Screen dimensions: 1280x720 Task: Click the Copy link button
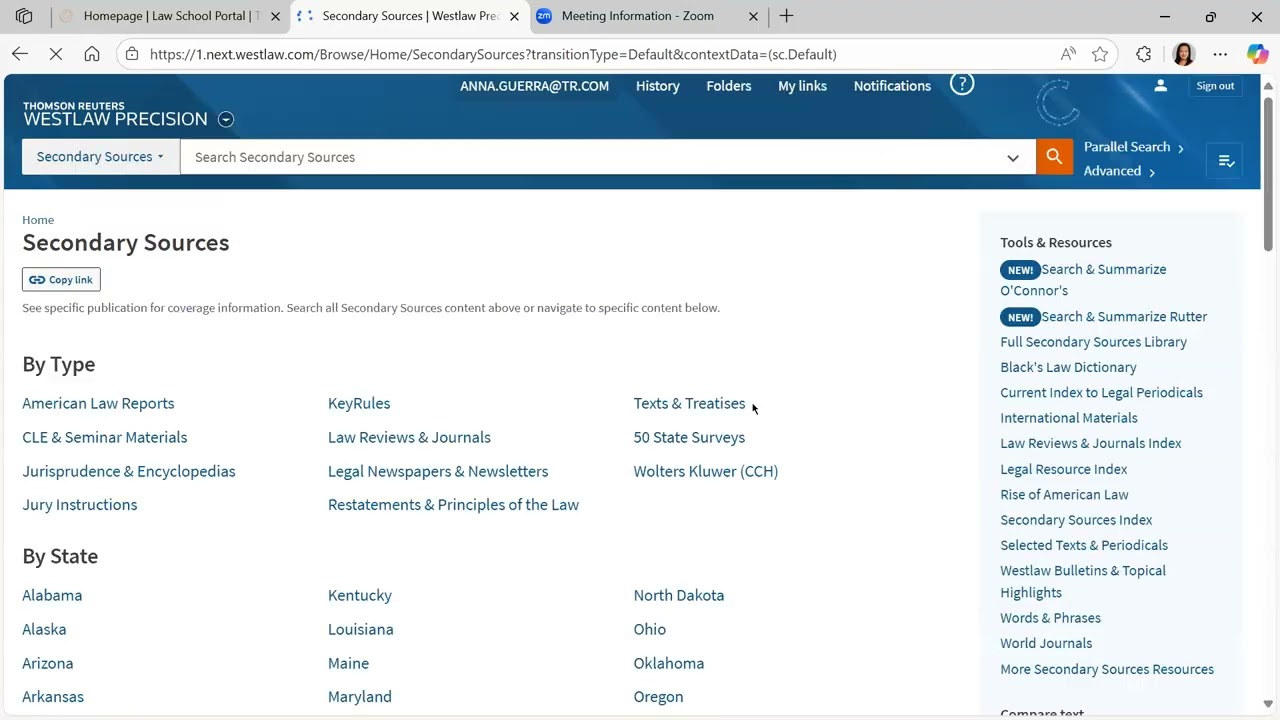point(61,280)
